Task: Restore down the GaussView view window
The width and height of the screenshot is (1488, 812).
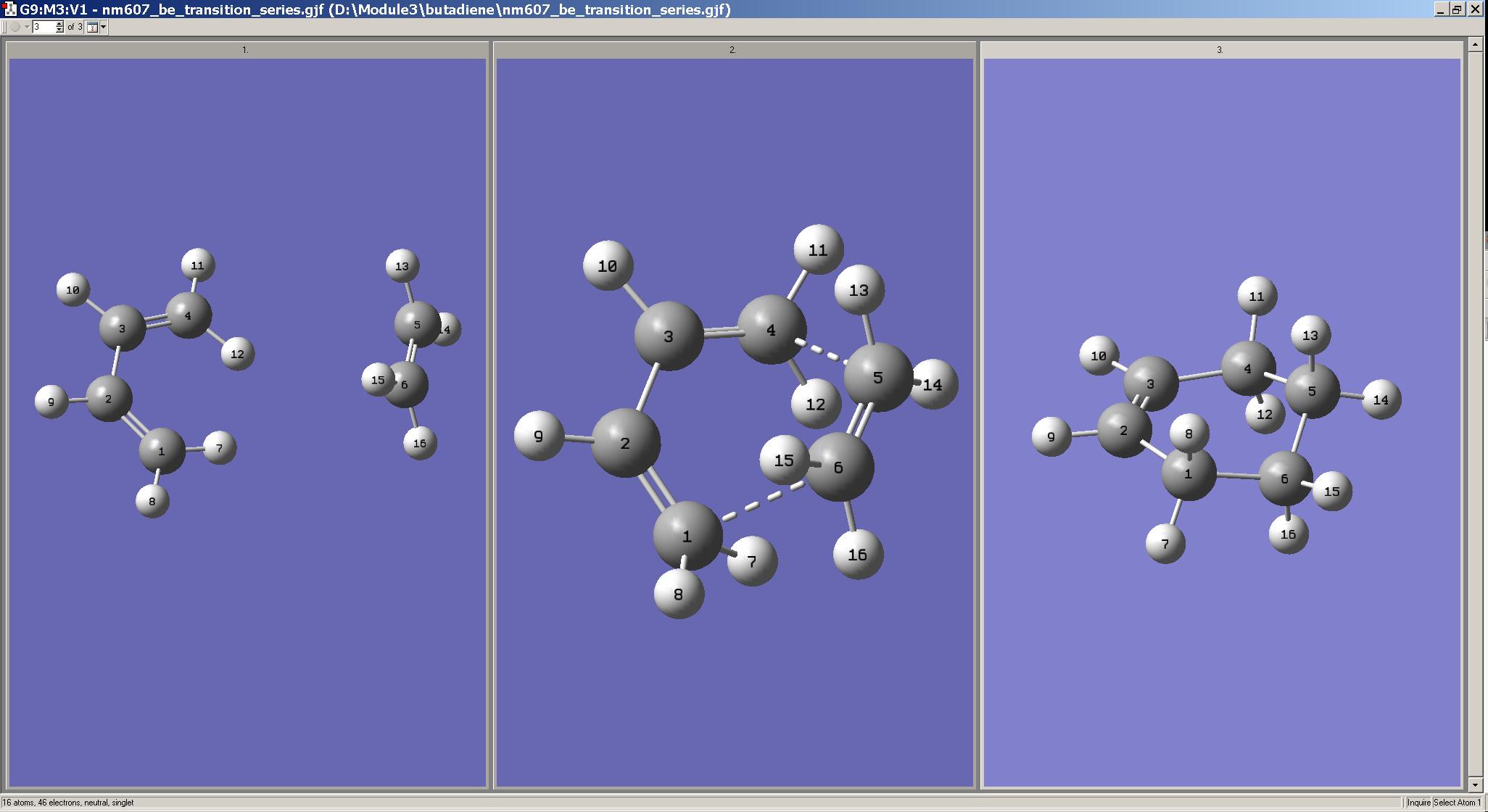Action: click(1458, 9)
